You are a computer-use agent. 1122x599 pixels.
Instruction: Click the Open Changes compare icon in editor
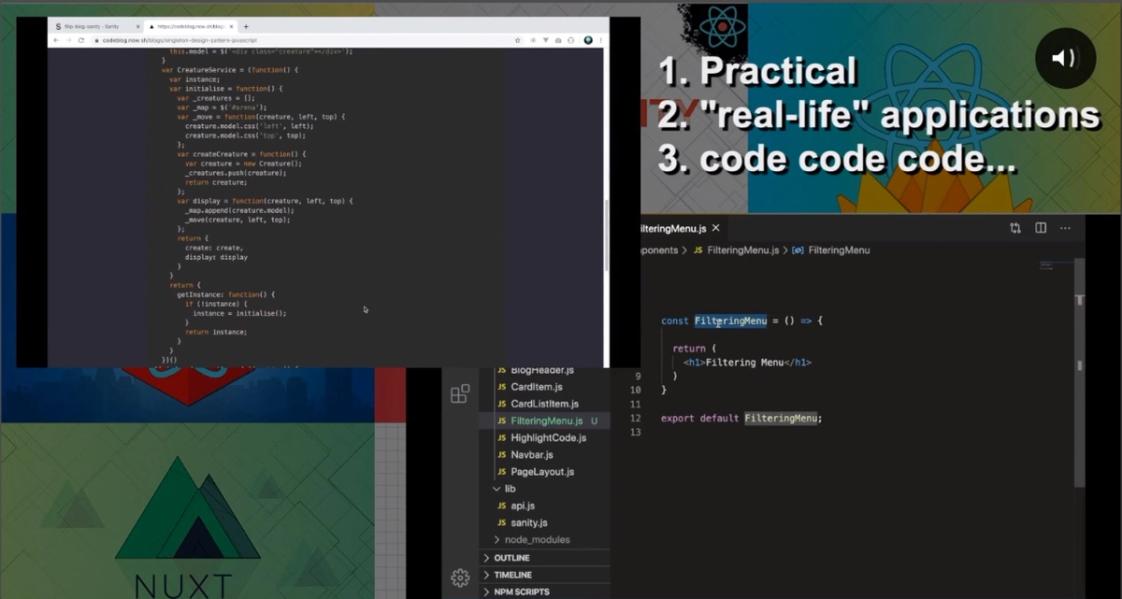pos(1015,228)
